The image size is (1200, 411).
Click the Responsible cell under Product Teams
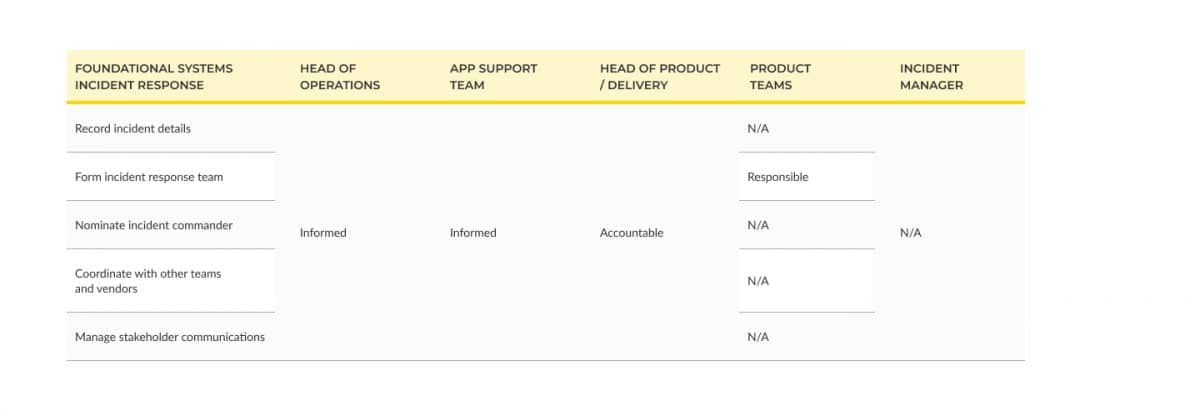coord(778,177)
